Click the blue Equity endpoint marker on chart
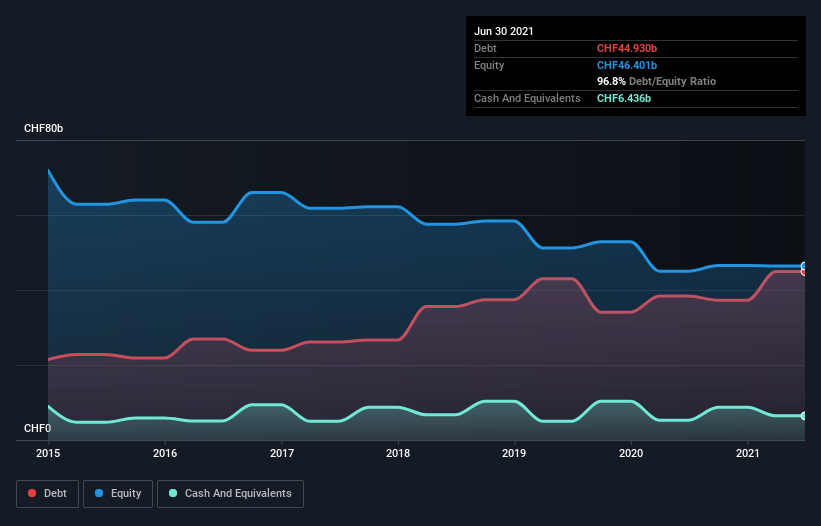Viewport: 821px width, 526px height. coord(804,266)
